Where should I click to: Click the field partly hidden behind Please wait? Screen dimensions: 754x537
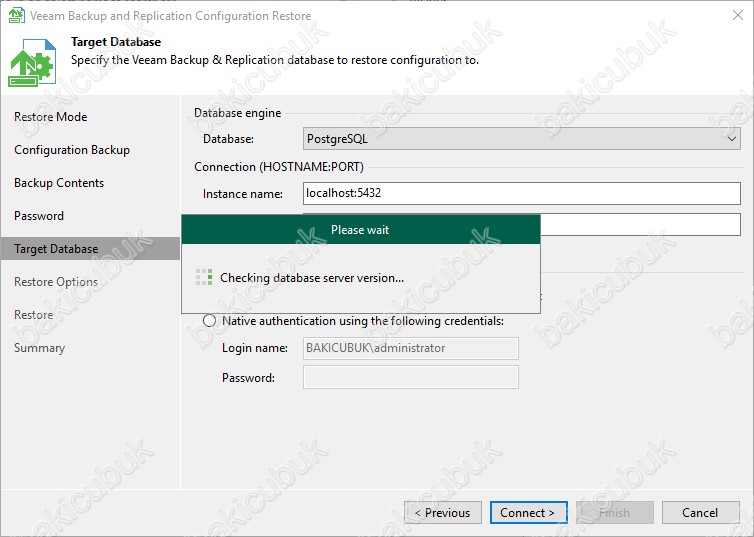[641, 225]
